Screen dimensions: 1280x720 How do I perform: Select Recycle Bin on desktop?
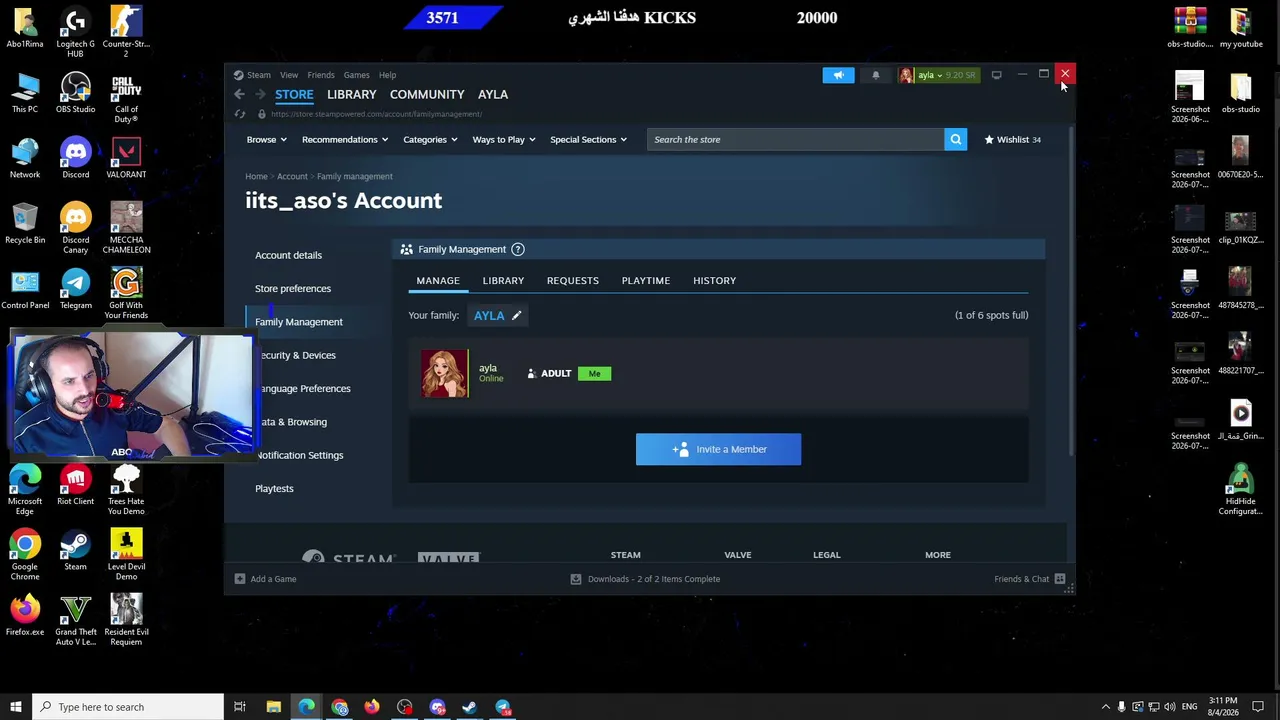pos(25,224)
